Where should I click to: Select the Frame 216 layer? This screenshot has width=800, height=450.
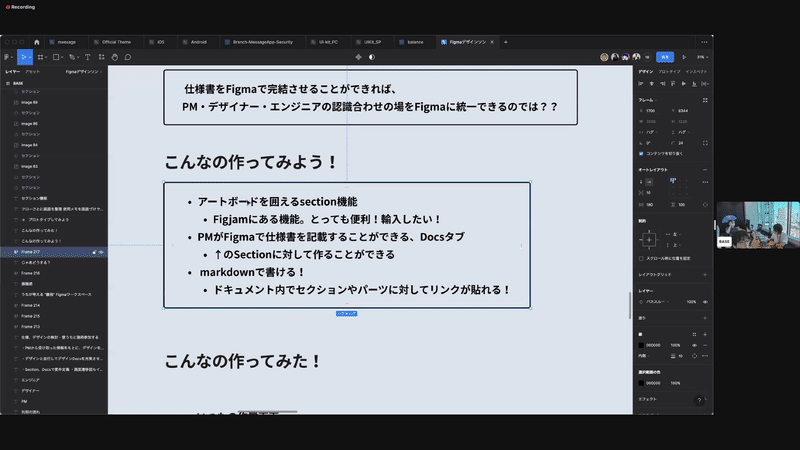pyautogui.click(x=31, y=273)
